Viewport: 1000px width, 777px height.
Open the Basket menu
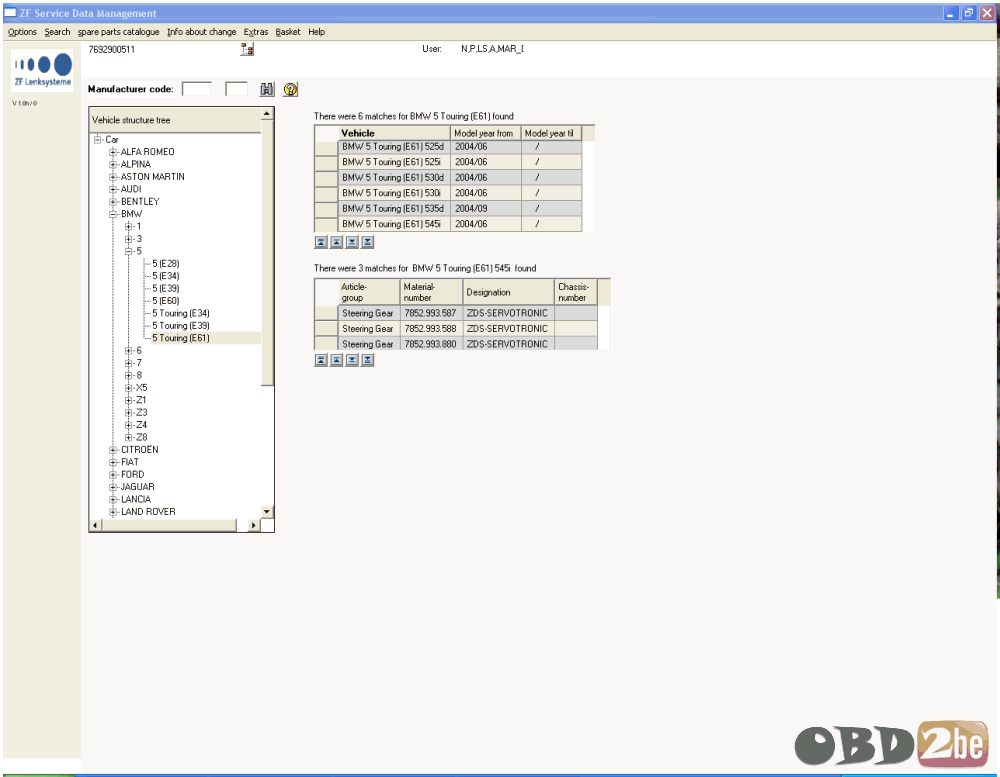[x=288, y=32]
